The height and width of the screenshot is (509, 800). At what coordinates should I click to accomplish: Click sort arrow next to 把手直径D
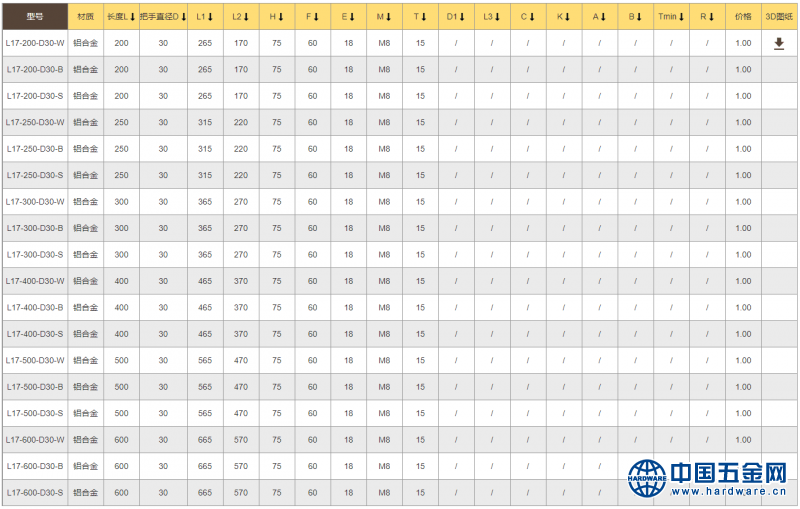point(184,17)
